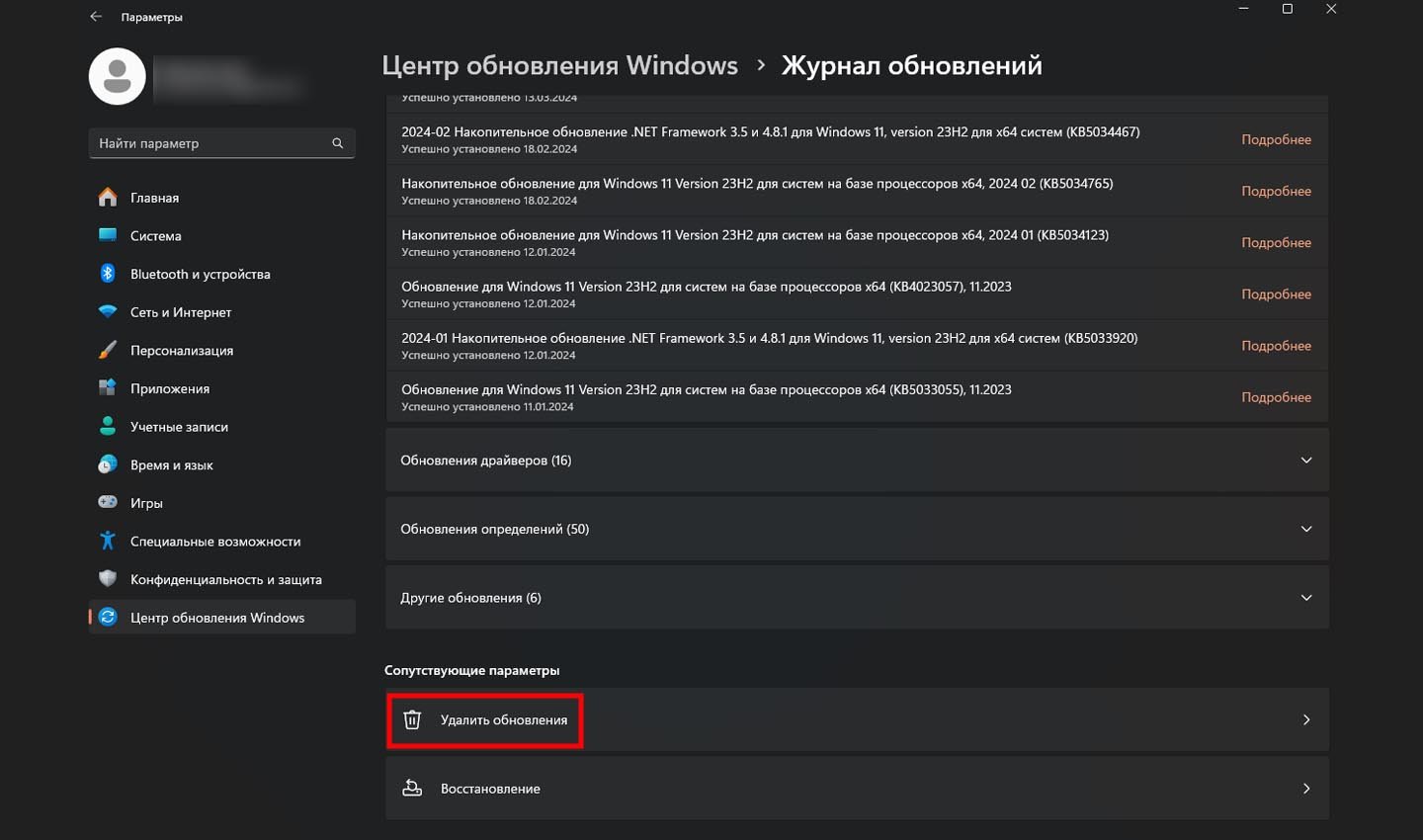Open Подробнее for KB5034467 update
The height and width of the screenshot is (840, 1423).
pyautogui.click(x=1276, y=139)
